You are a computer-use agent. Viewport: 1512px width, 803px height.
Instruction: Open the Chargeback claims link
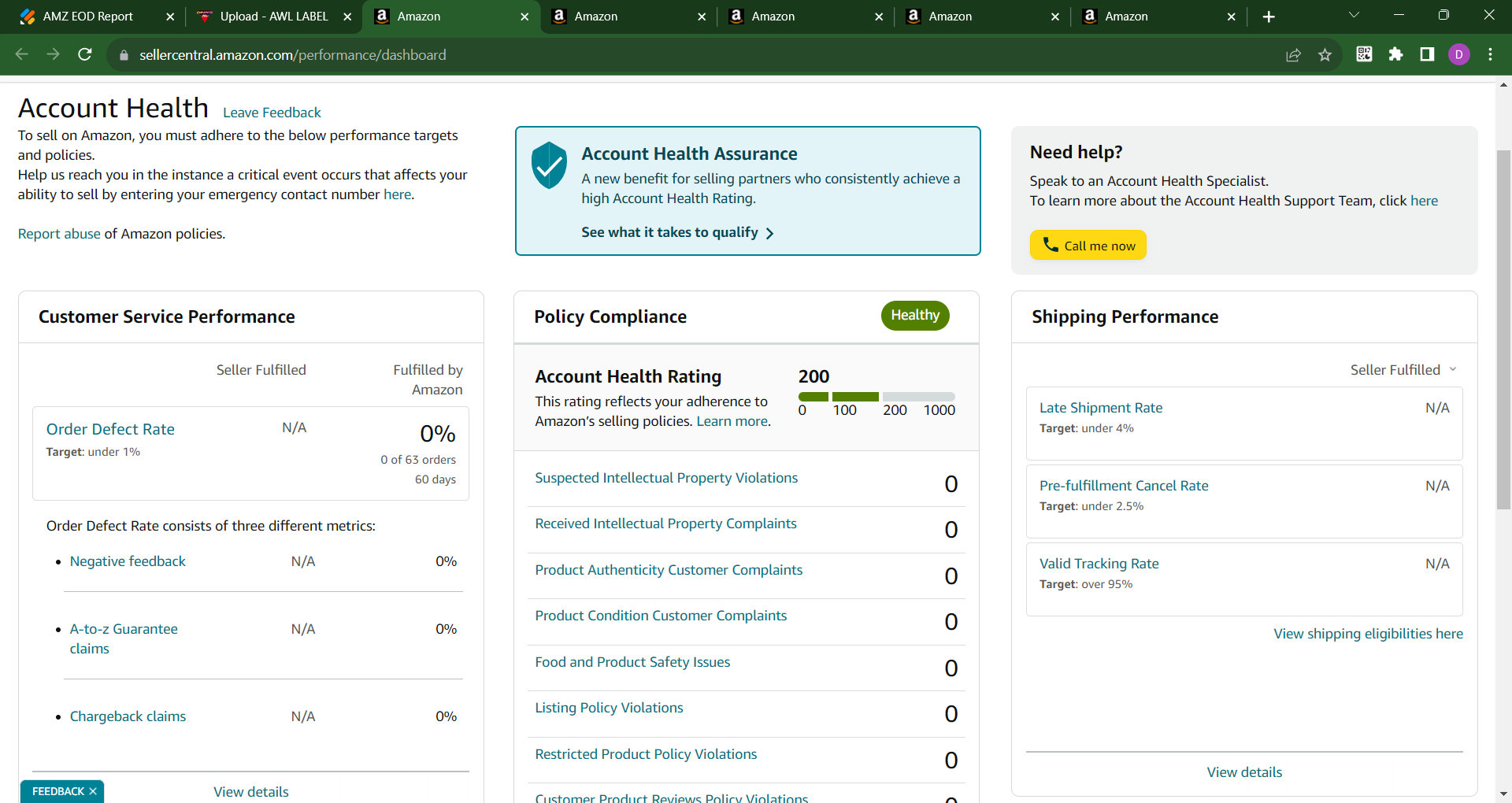point(128,716)
